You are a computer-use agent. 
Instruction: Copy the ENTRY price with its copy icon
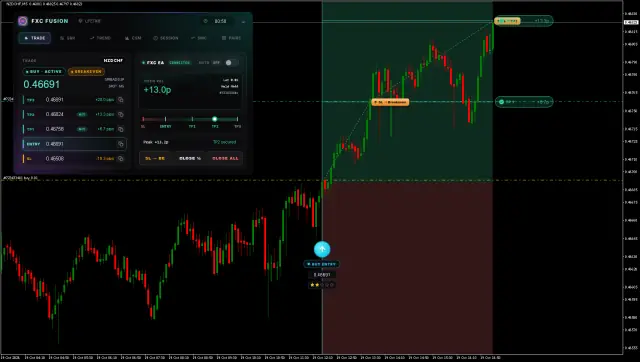121,144
